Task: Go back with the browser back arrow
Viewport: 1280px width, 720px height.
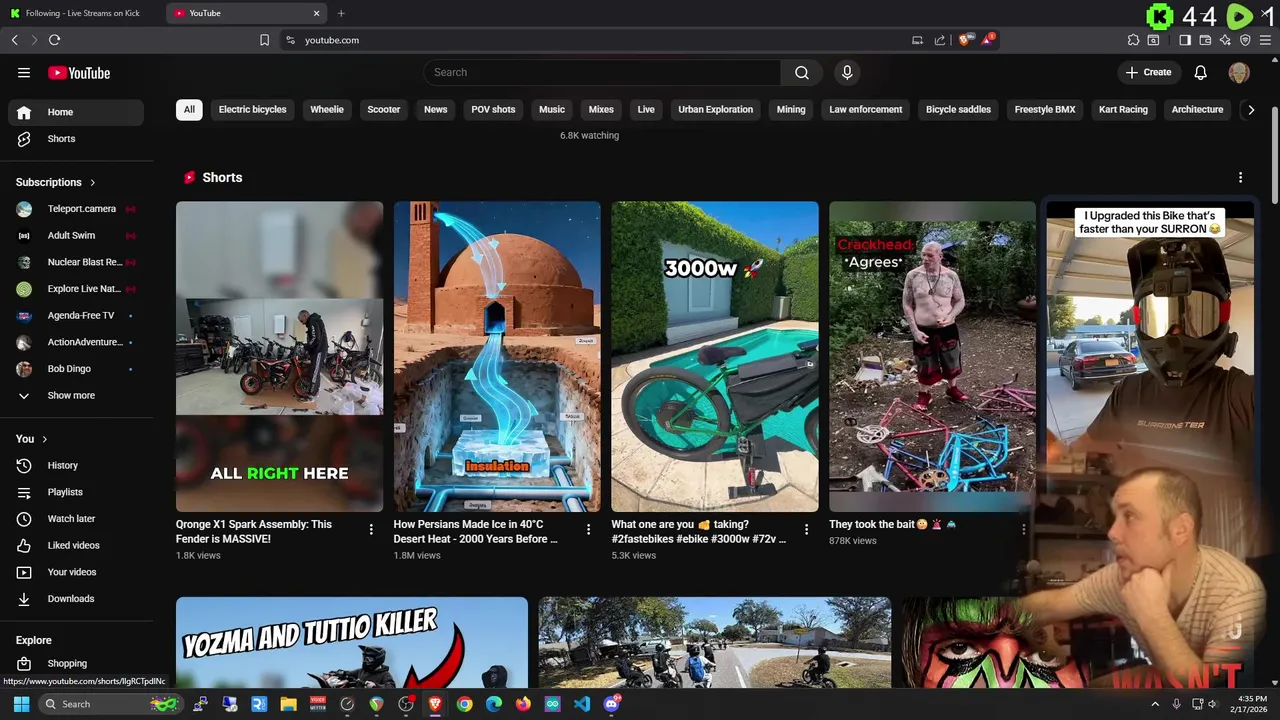Action: (x=15, y=40)
